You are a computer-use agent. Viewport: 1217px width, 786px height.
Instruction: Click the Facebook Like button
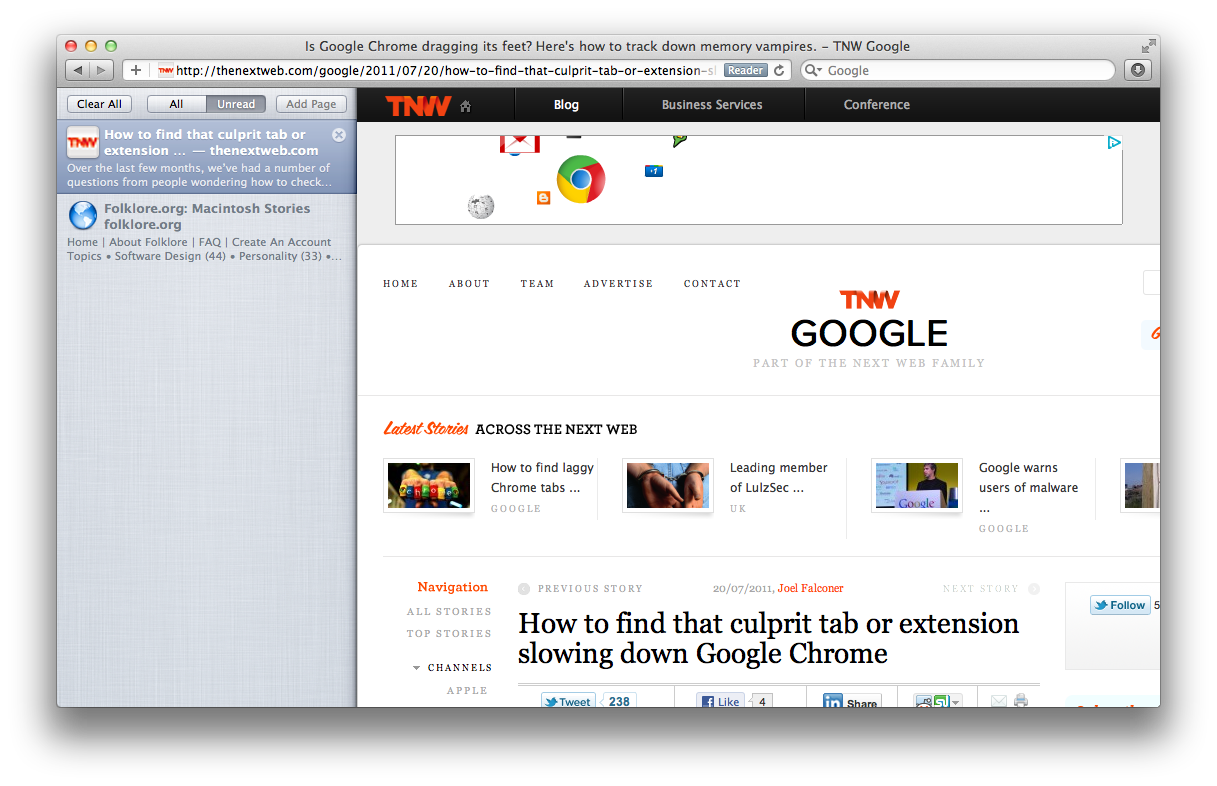[x=720, y=701]
